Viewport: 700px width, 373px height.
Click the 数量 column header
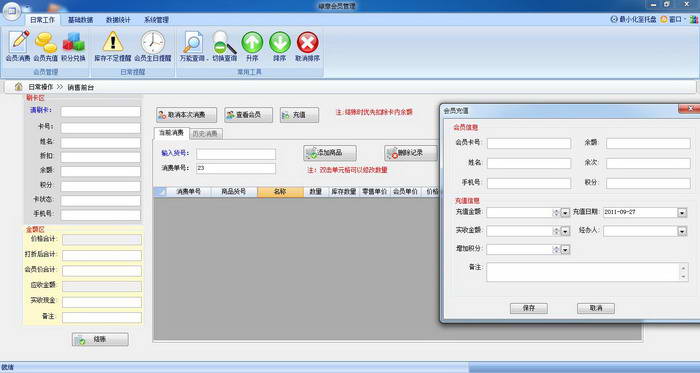coord(316,192)
